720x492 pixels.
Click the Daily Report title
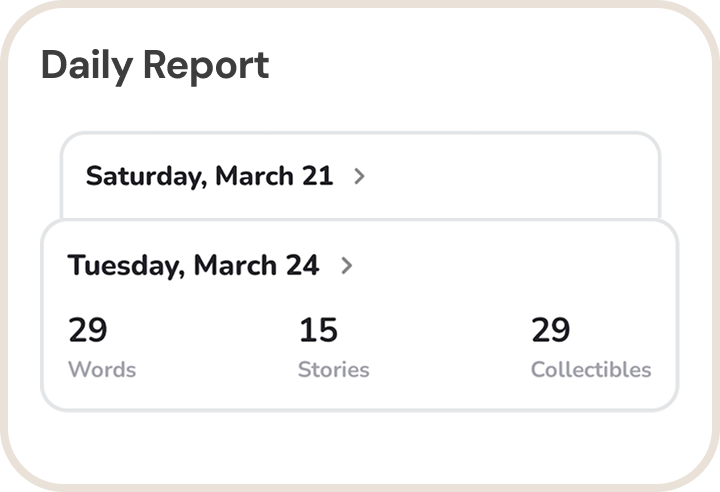click(x=155, y=66)
